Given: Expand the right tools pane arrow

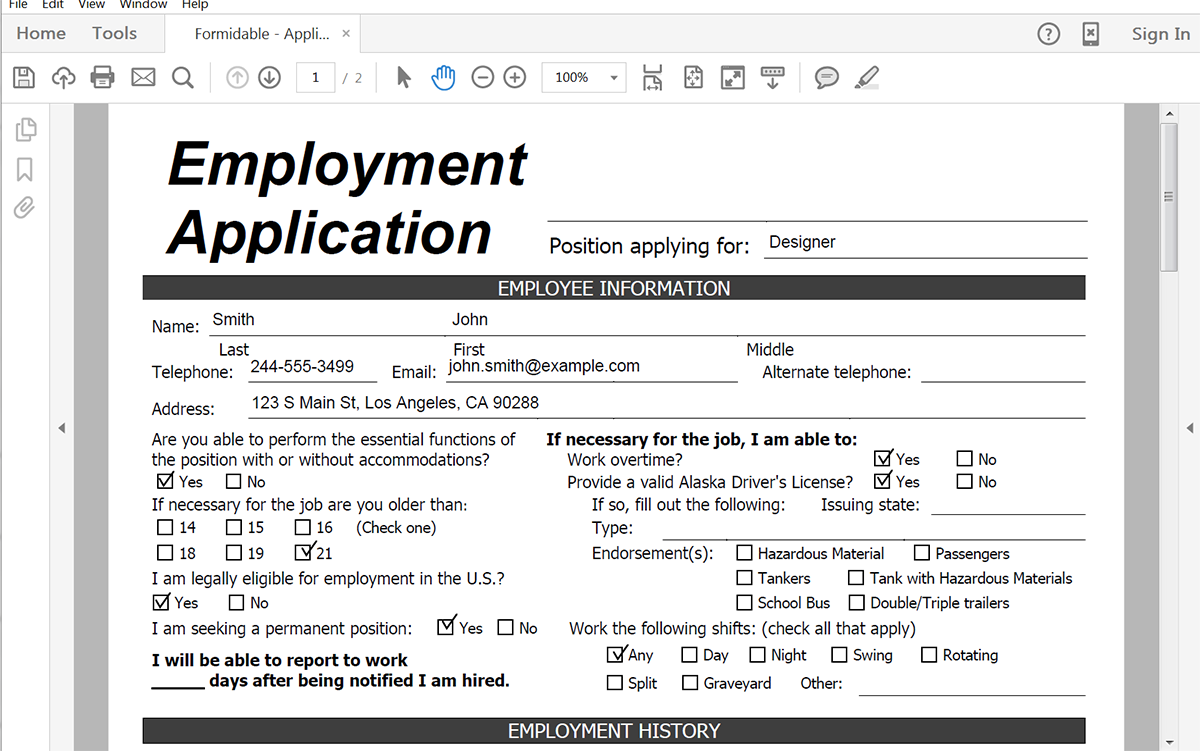Looking at the screenshot, I should point(1190,428).
